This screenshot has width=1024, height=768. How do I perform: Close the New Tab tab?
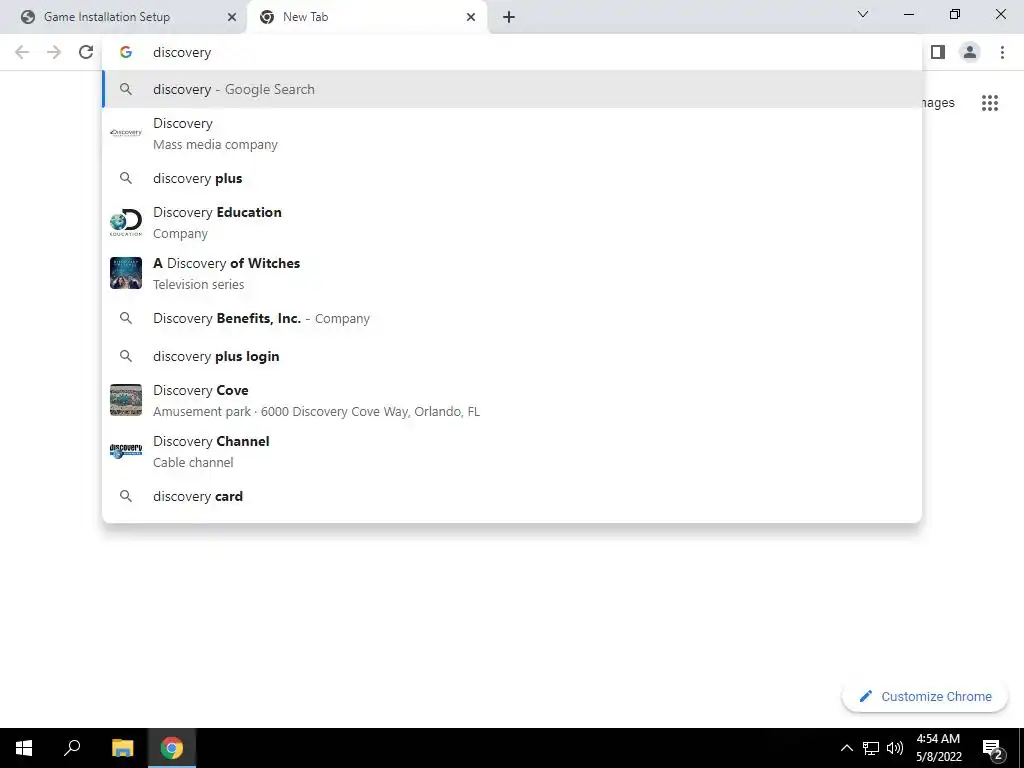click(471, 17)
